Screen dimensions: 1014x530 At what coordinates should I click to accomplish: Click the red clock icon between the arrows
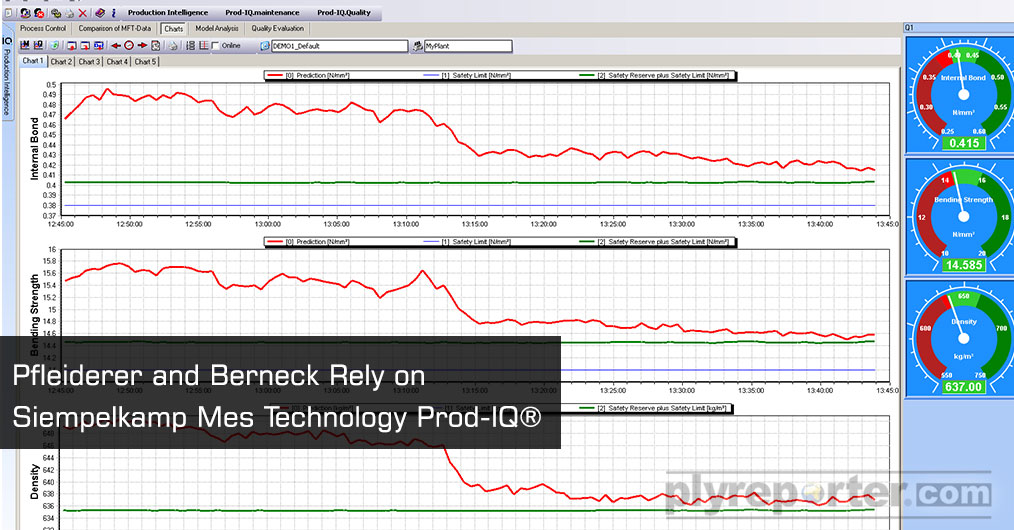coord(129,46)
